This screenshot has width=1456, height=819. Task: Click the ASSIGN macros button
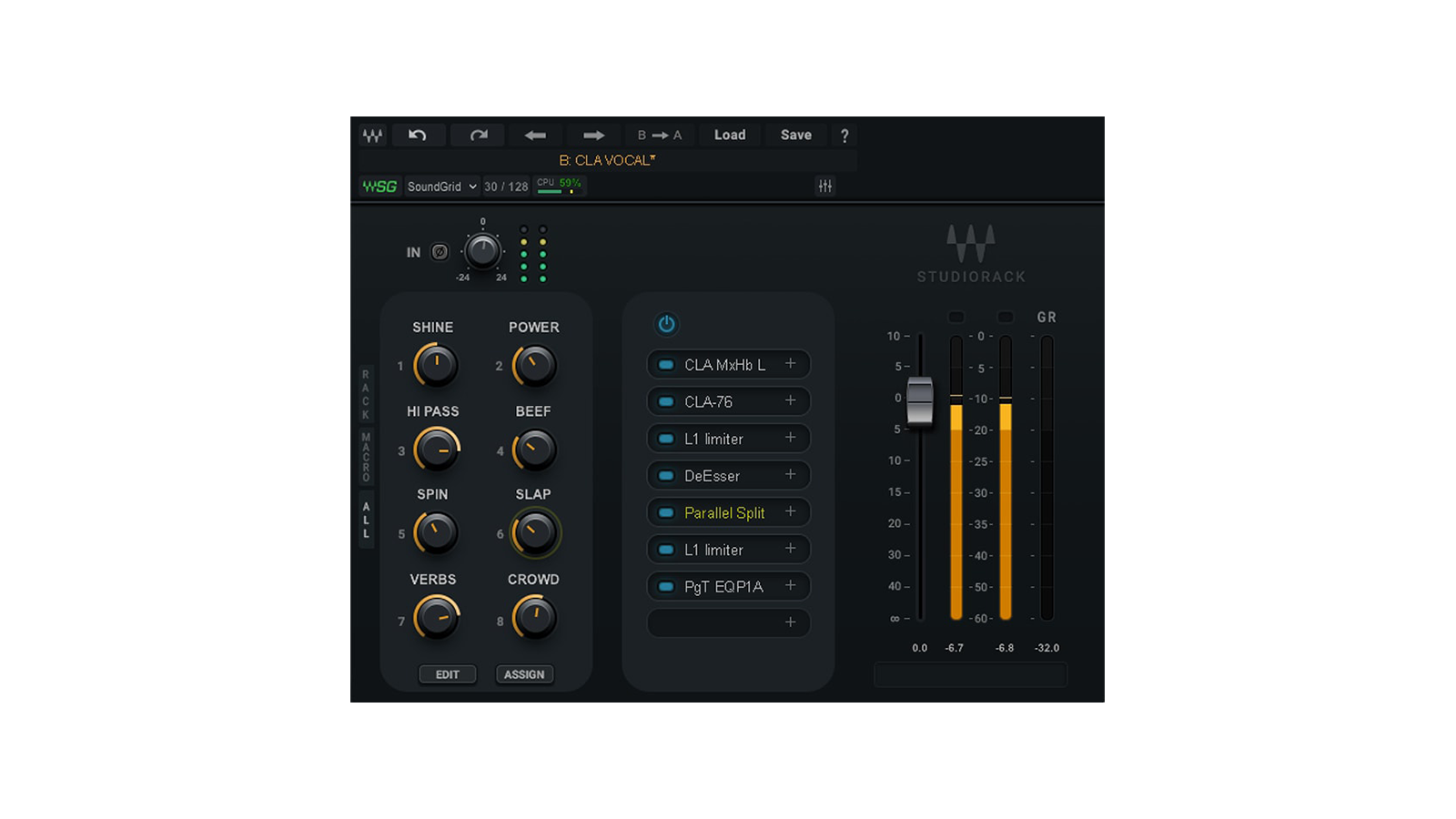click(524, 674)
